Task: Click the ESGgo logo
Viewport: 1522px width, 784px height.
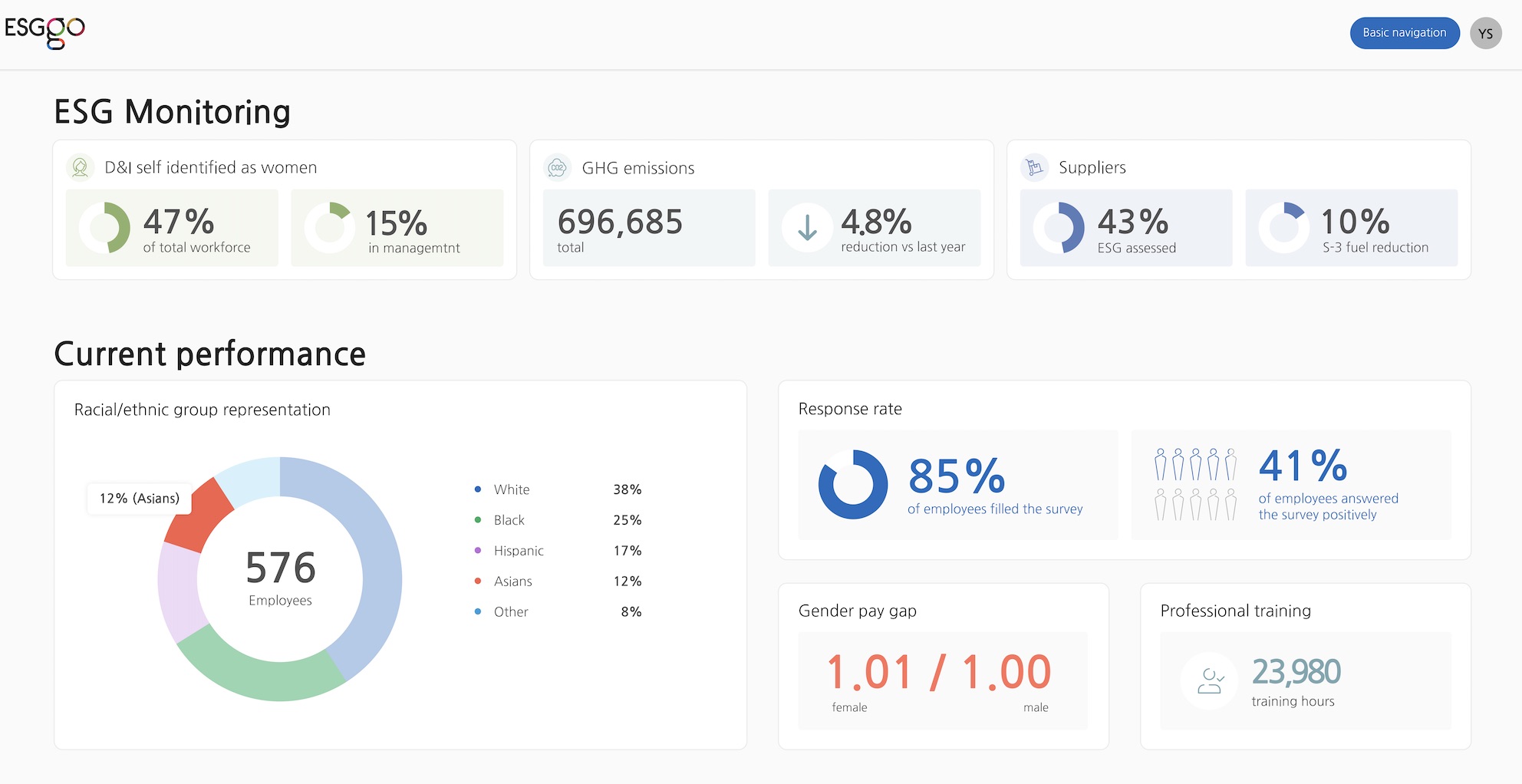Action: [x=44, y=32]
